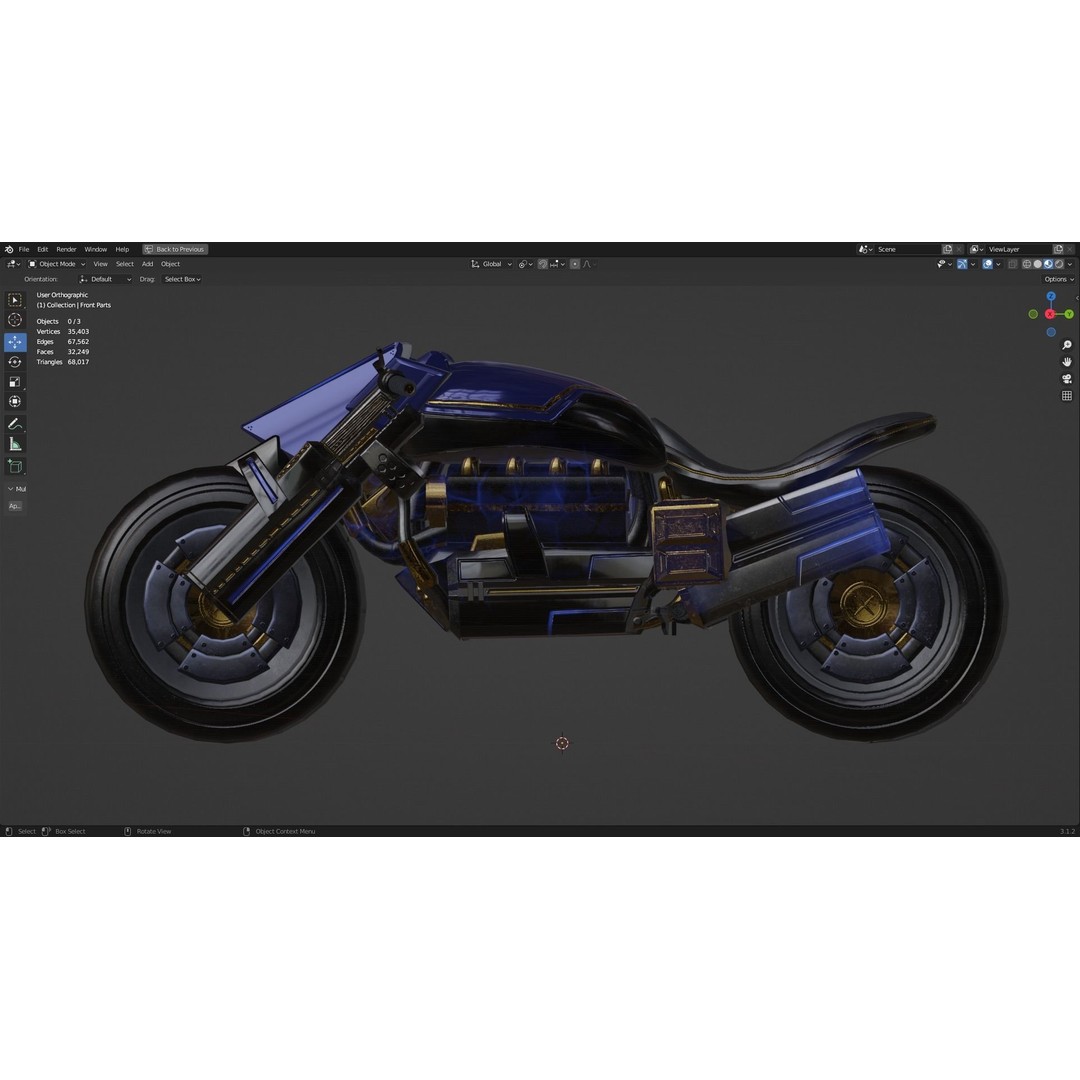The height and width of the screenshot is (1080, 1080).
Task: Open the Options dropdown
Action: click(1059, 279)
